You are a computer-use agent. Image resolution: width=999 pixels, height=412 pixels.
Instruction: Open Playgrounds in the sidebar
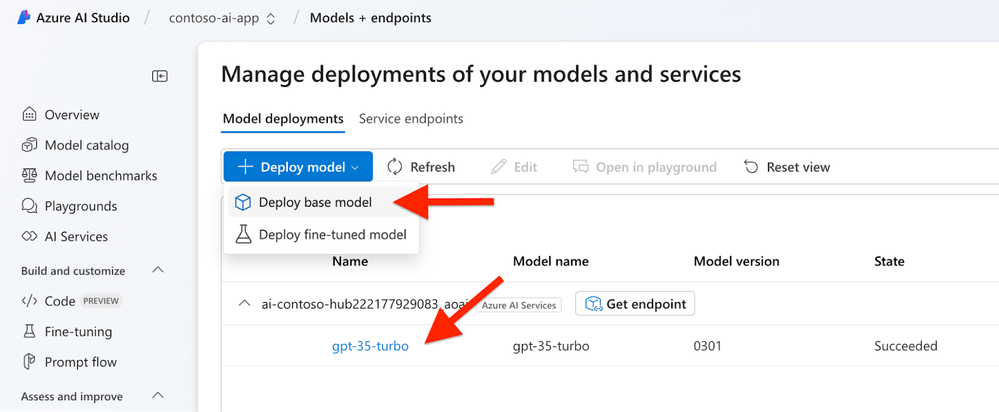click(x=80, y=206)
